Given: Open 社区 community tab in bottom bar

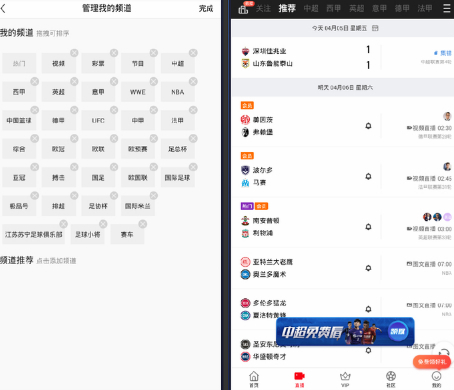Looking at the screenshot, I should 391,379.
